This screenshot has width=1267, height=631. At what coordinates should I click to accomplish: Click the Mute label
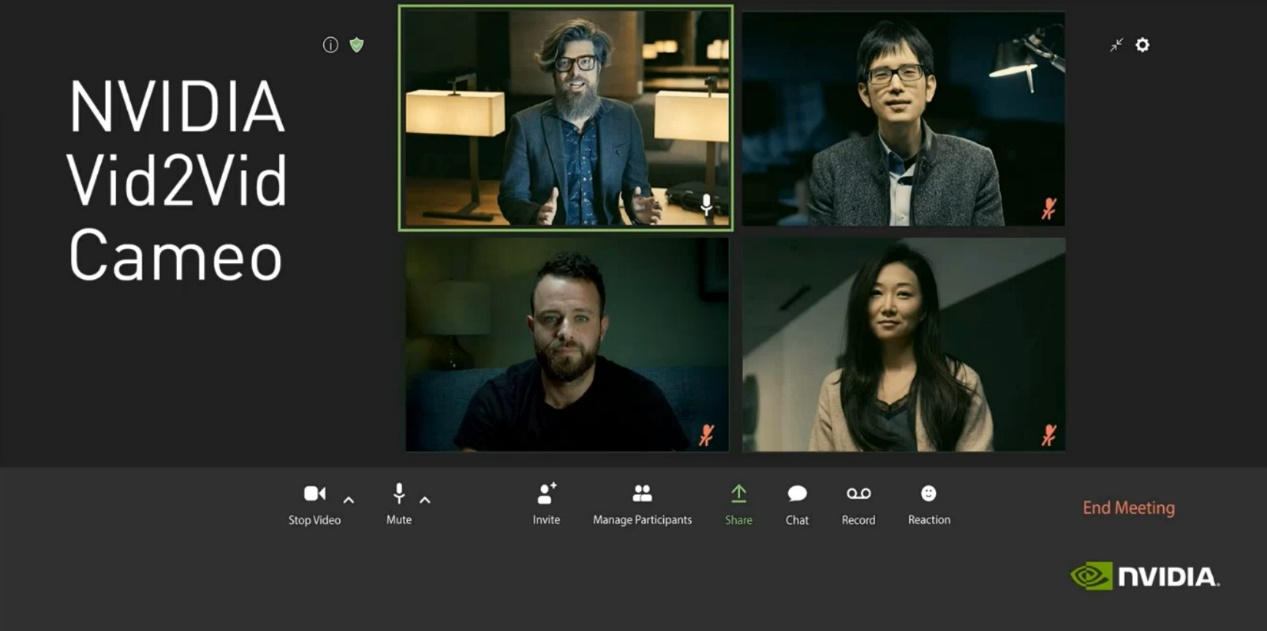point(399,520)
